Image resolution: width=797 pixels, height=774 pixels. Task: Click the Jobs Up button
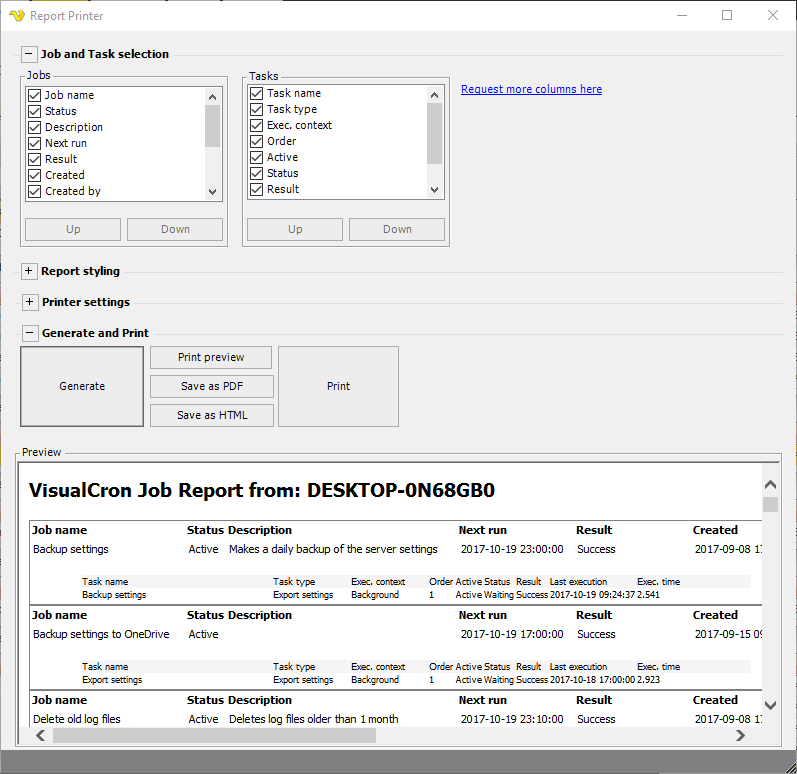(x=73, y=229)
